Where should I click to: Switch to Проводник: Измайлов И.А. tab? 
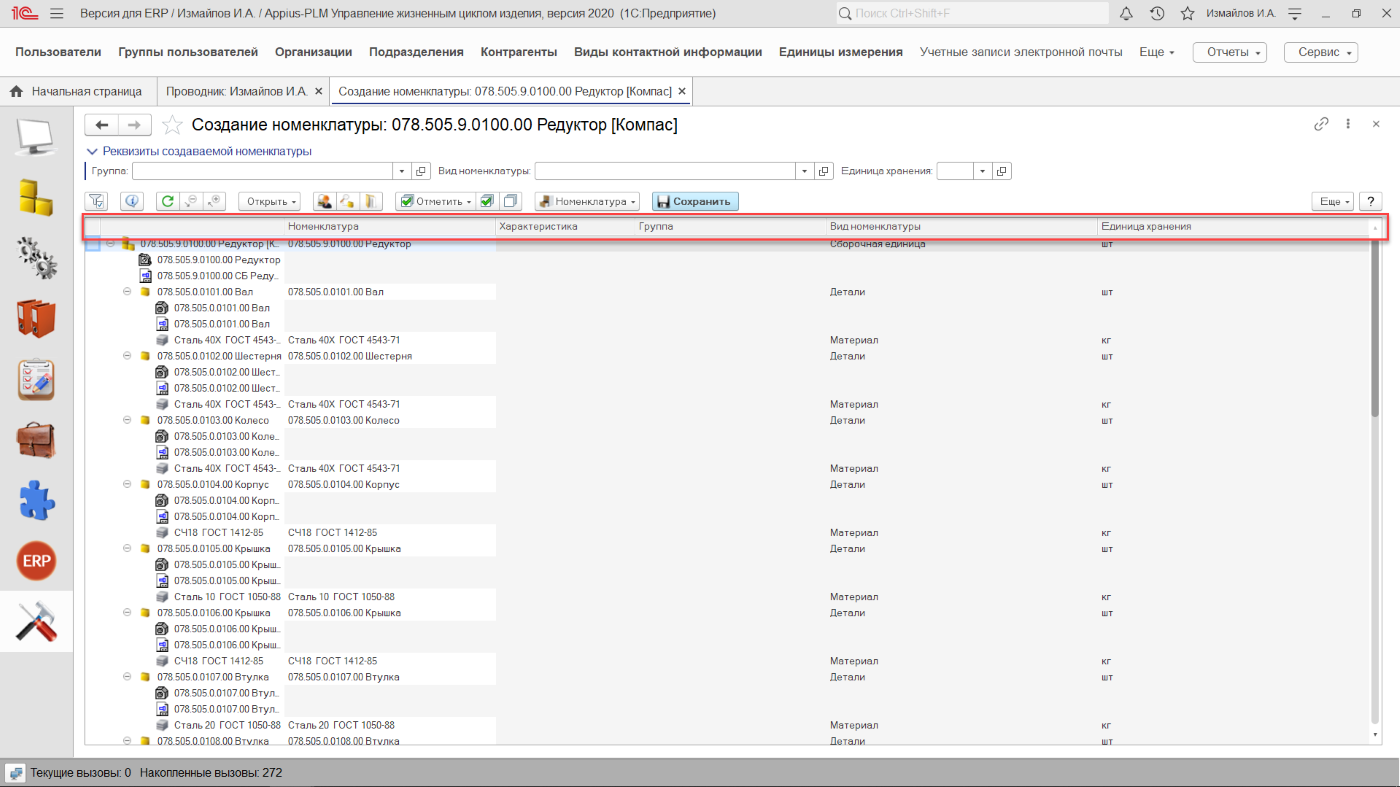pyautogui.click(x=236, y=91)
